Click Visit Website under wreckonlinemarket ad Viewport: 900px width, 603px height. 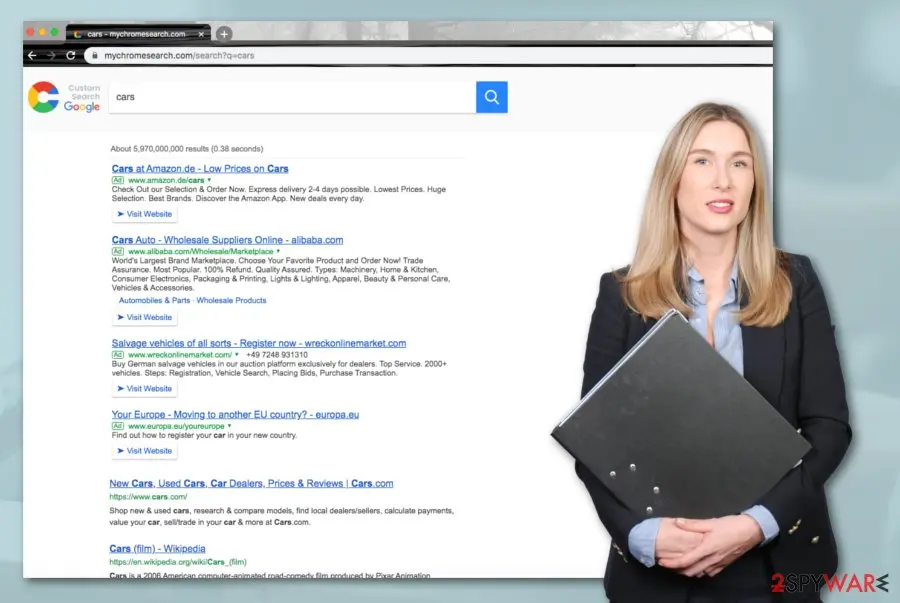point(145,388)
